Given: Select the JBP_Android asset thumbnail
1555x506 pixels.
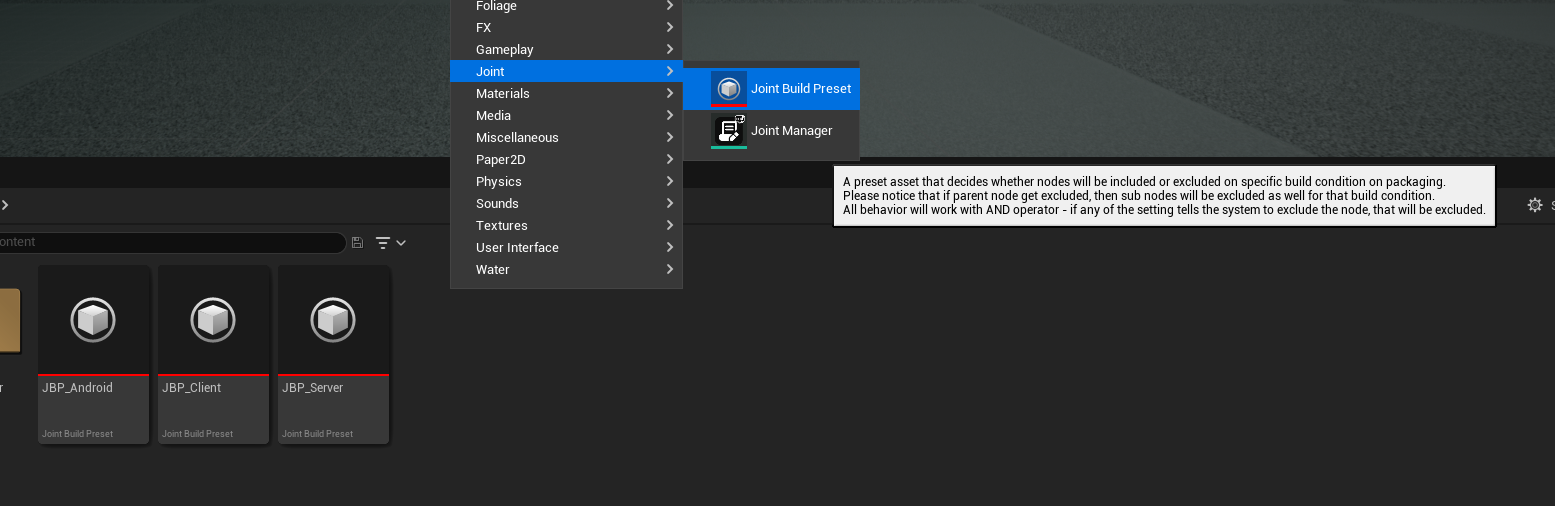Looking at the screenshot, I should tap(93, 321).
